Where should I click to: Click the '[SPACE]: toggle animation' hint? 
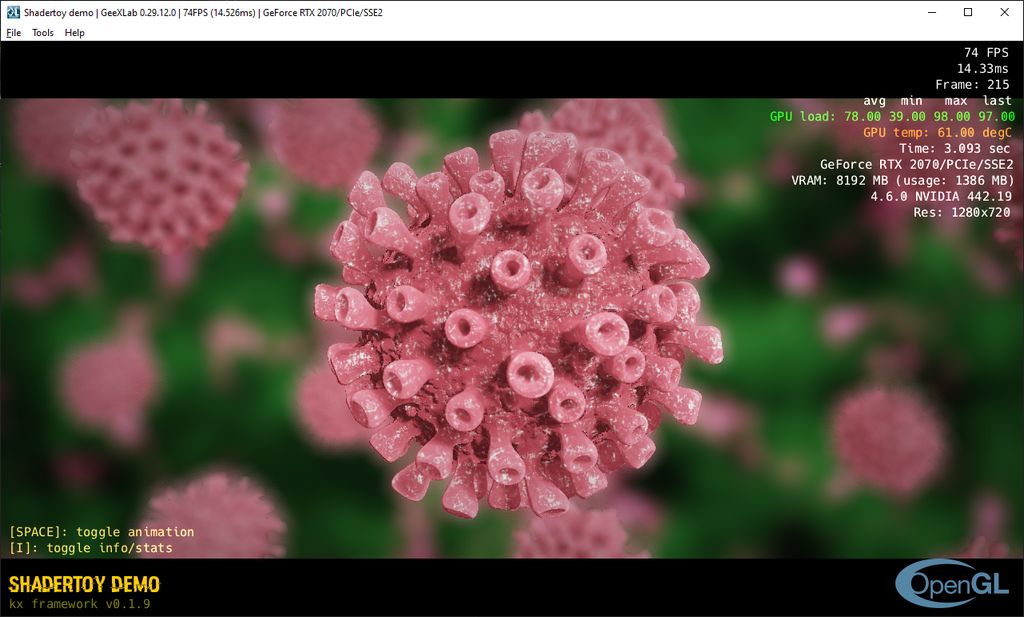click(101, 531)
